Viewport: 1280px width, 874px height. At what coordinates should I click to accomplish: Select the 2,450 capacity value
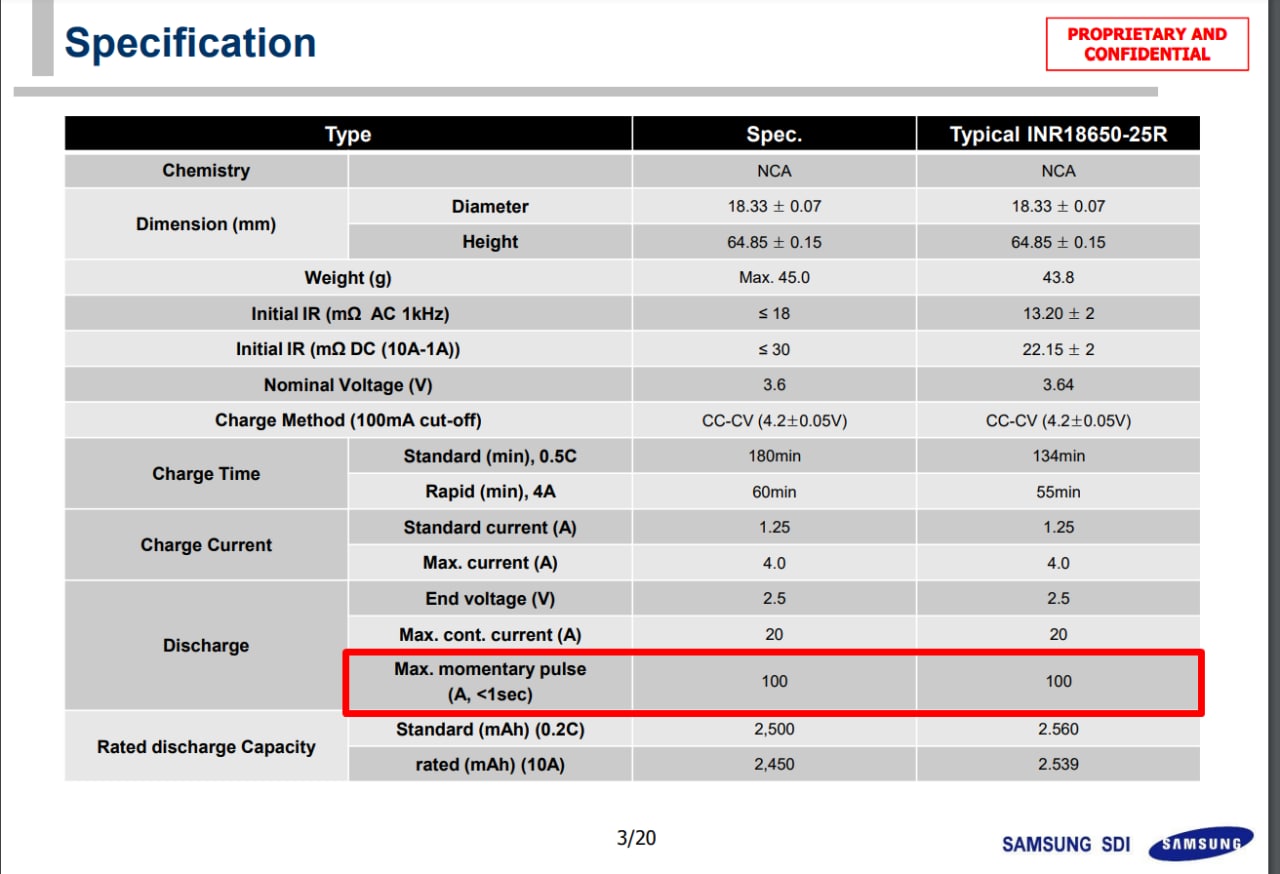click(x=774, y=765)
